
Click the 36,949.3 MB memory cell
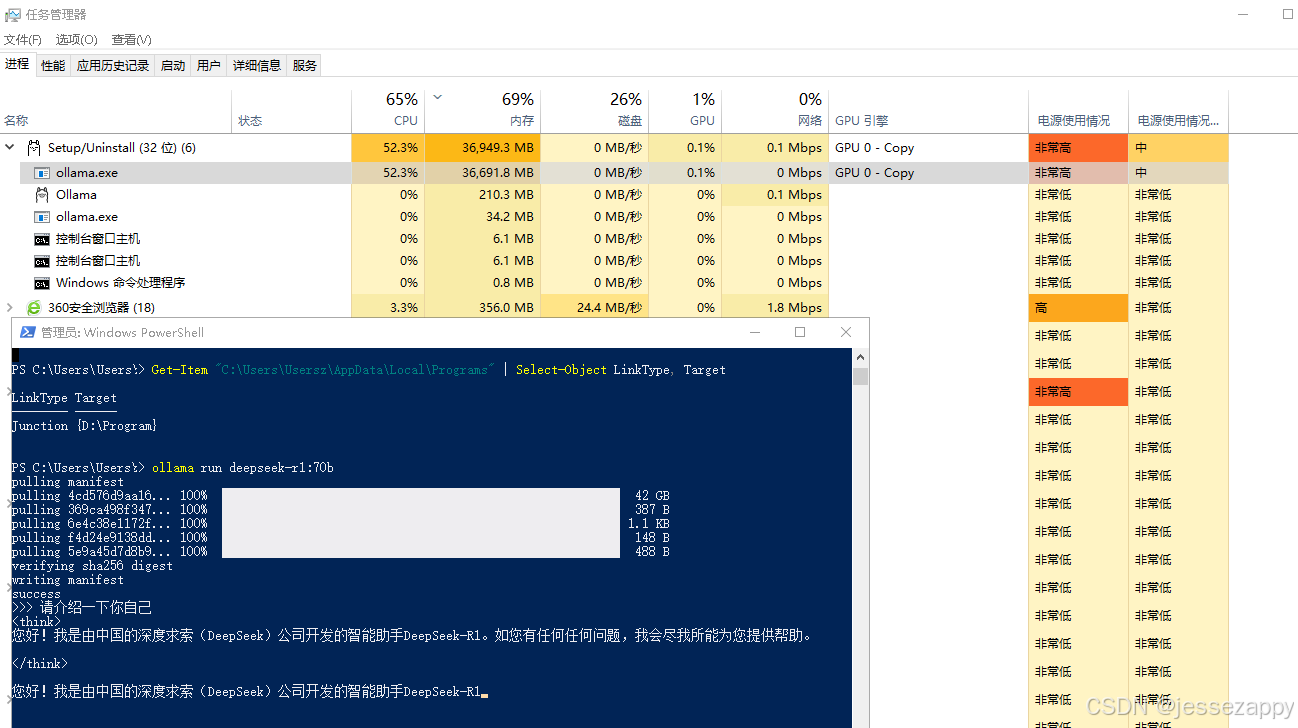[x=483, y=148]
